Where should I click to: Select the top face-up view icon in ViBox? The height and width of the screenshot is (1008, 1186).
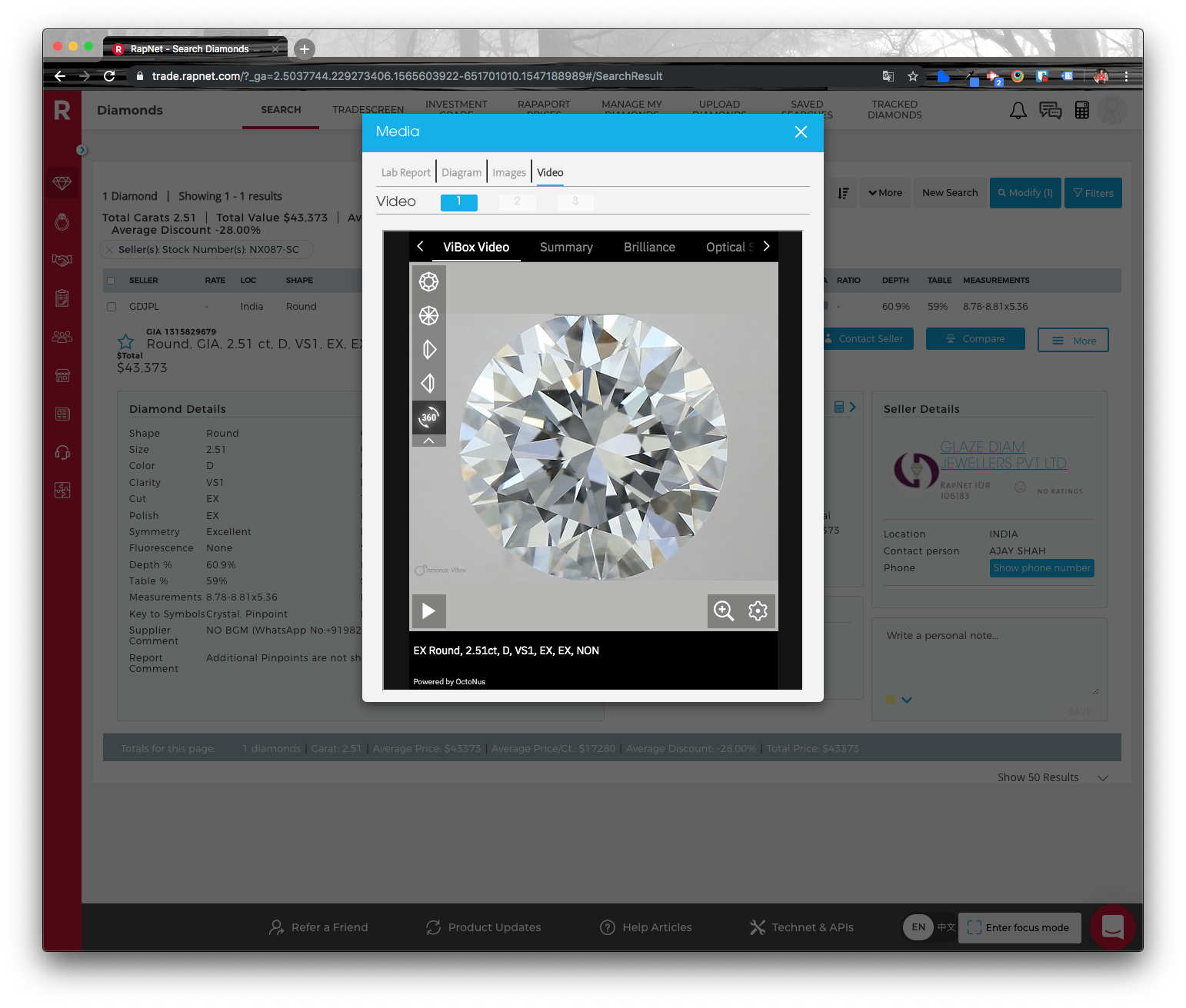click(x=429, y=281)
